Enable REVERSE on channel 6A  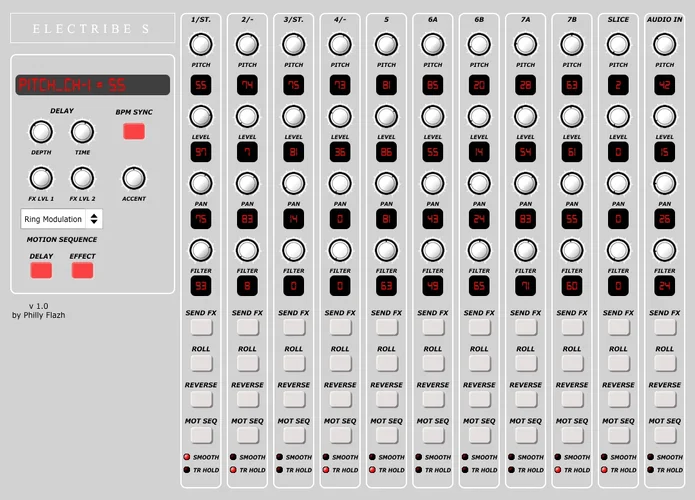click(x=433, y=399)
